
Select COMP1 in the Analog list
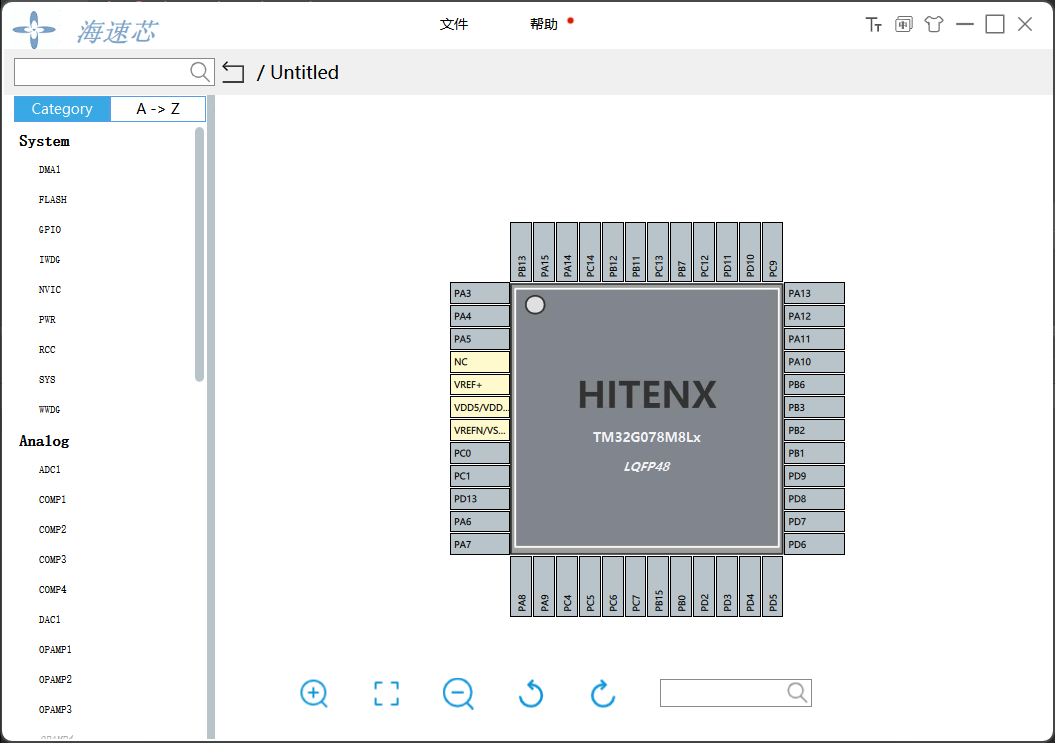point(52,499)
